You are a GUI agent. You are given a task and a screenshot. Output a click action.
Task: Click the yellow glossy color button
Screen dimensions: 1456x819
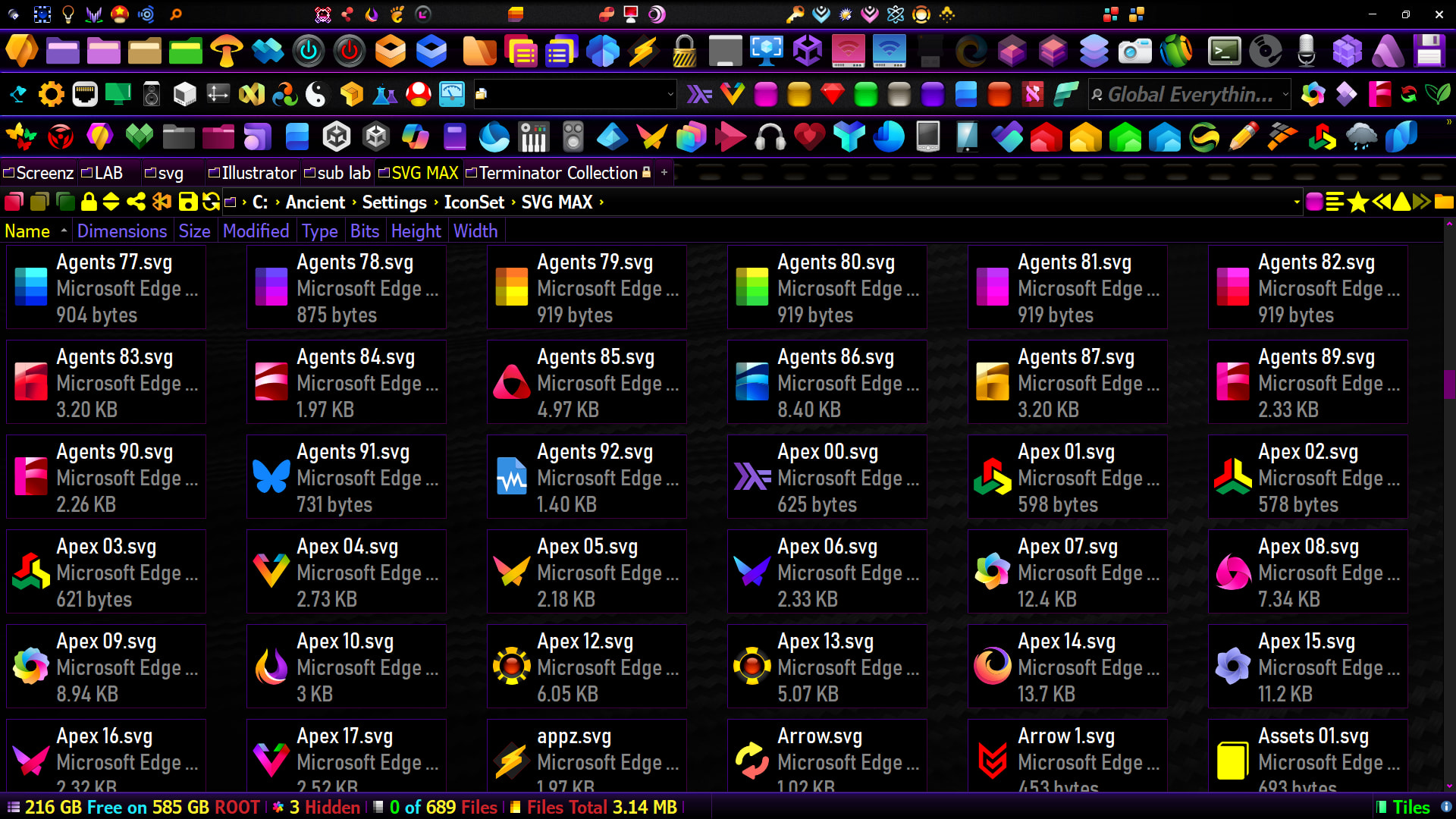tap(799, 95)
